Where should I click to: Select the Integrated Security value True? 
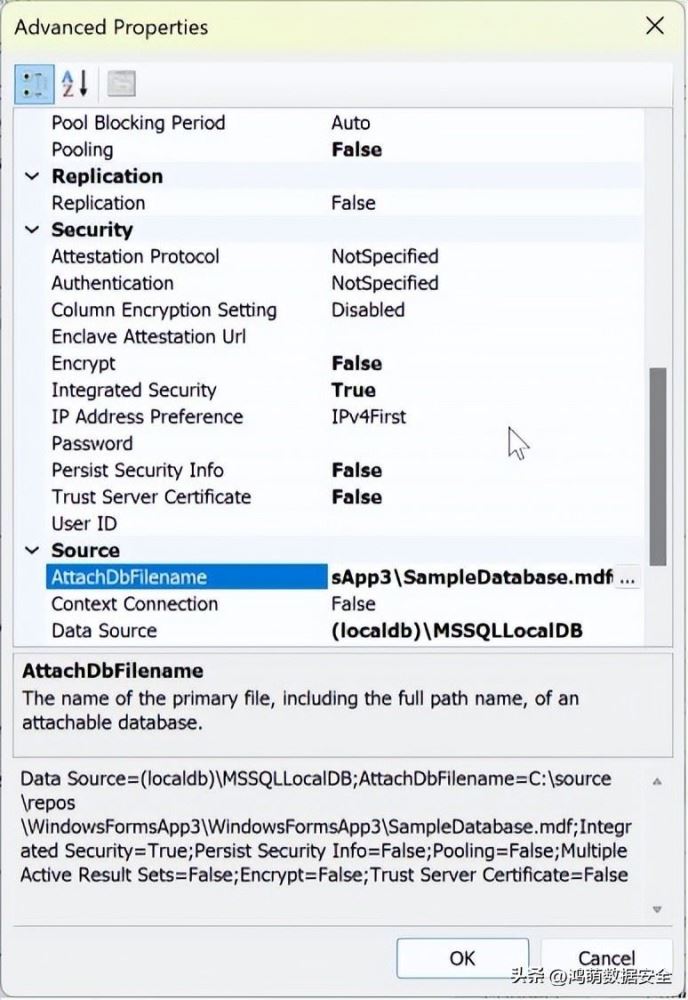353,390
